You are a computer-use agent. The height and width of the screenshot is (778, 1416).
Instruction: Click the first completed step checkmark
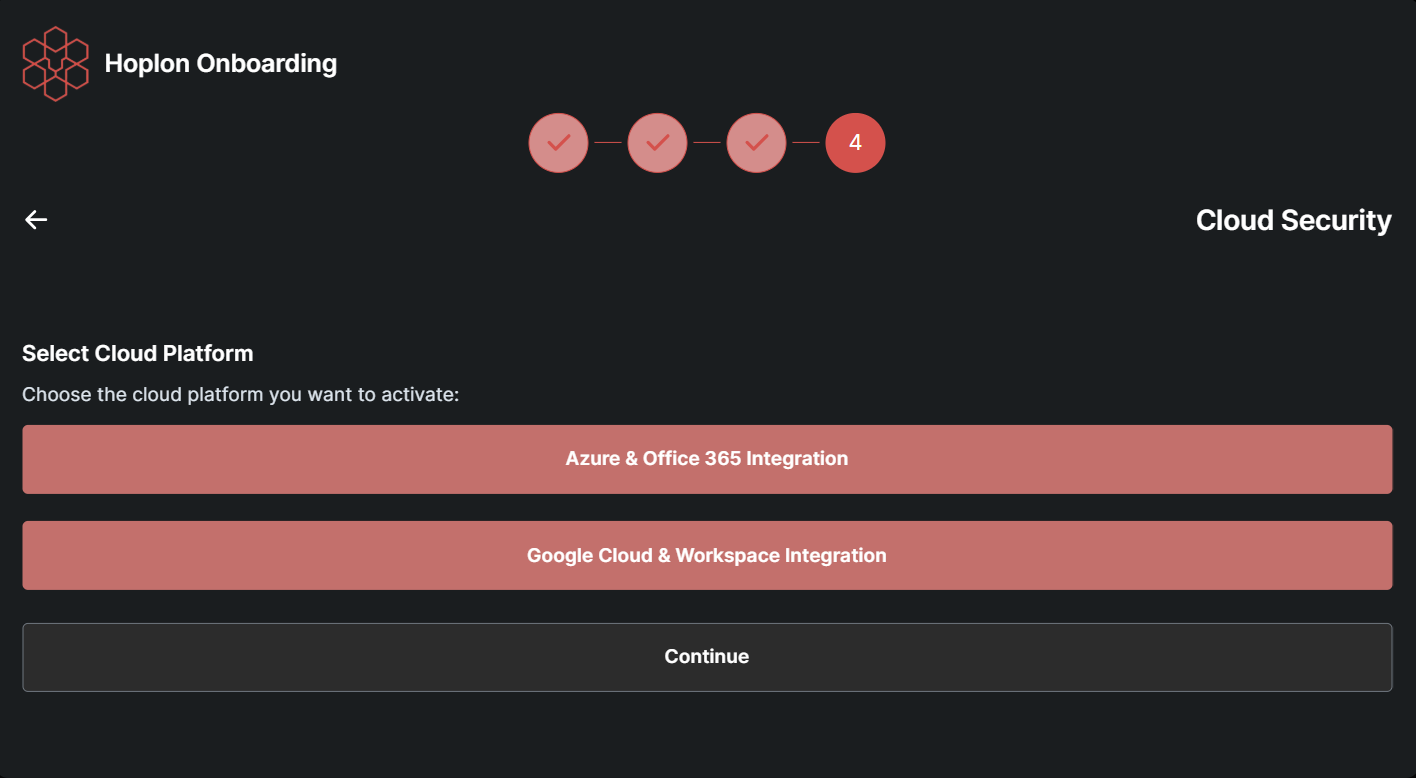pyautogui.click(x=558, y=143)
